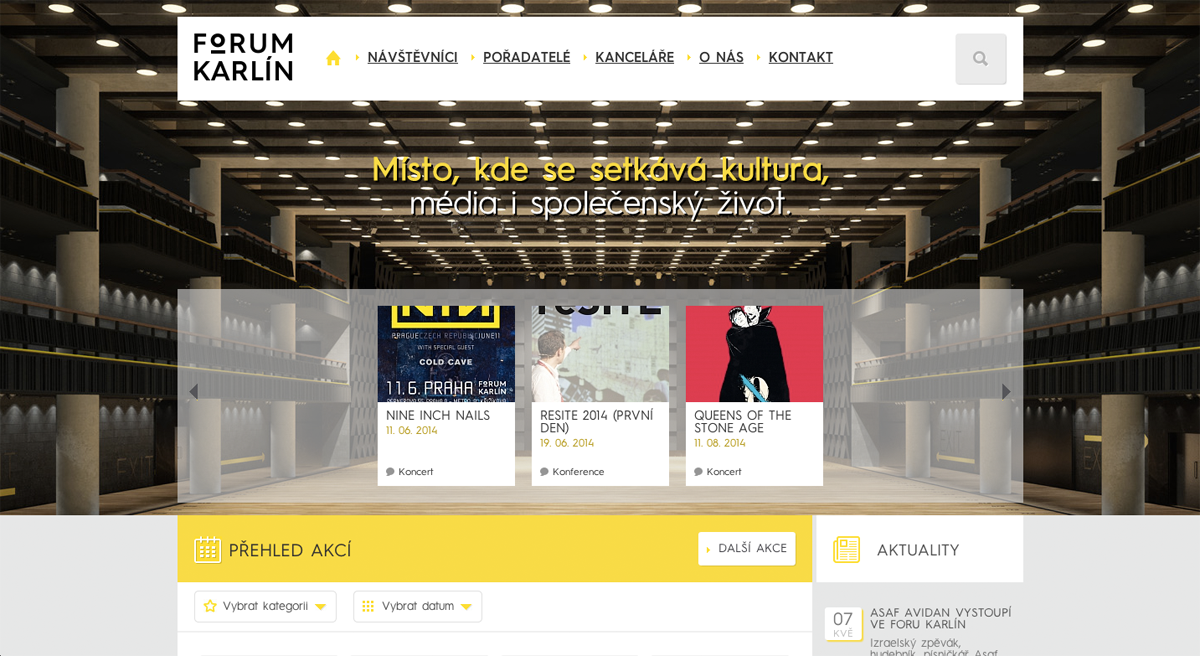The height and width of the screenshot is (656, 1200).
Task: Click the yellow home icon in navigation
Action: [x=333, y=58]
